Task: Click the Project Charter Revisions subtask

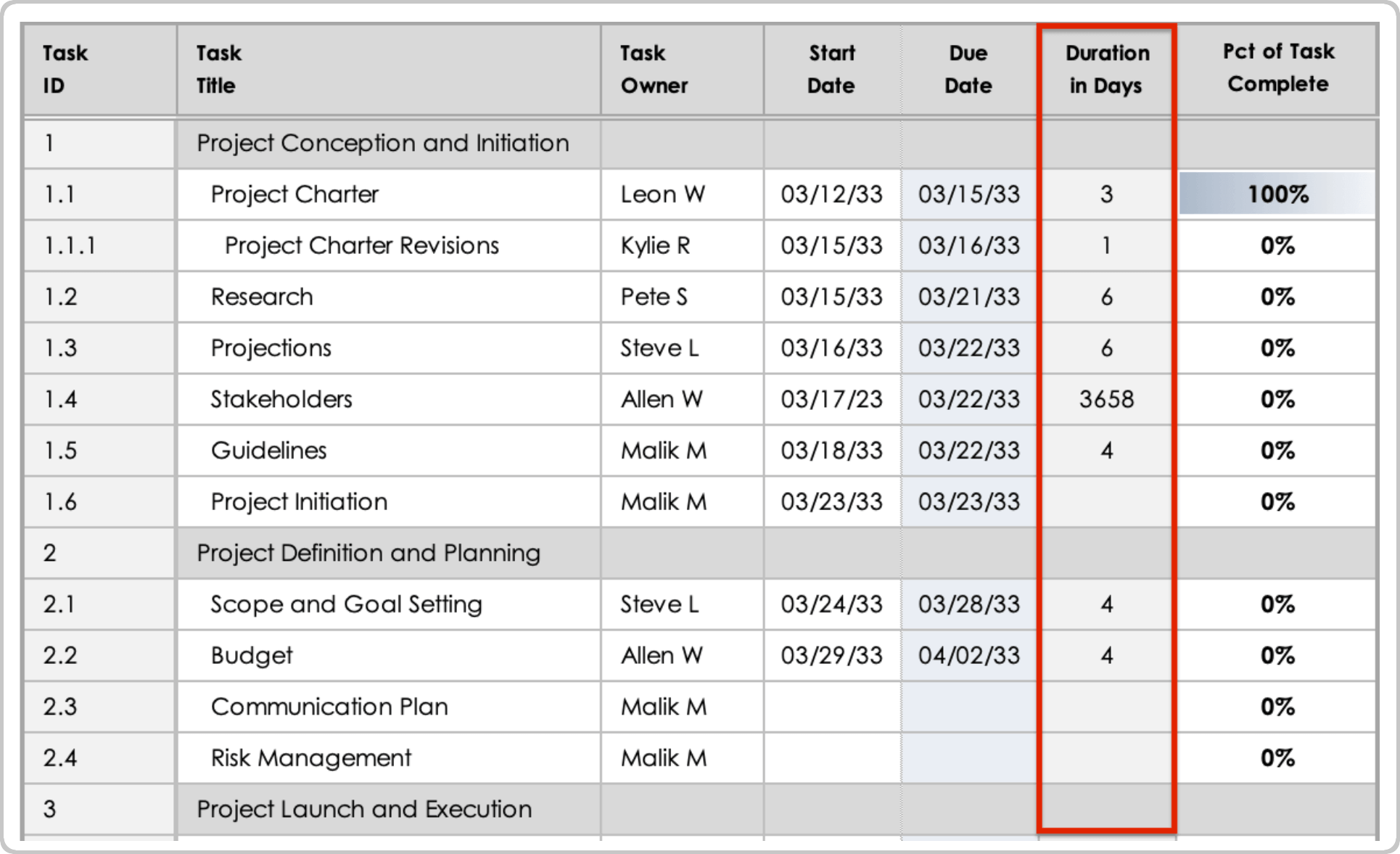Action: [x=361, y=245]
